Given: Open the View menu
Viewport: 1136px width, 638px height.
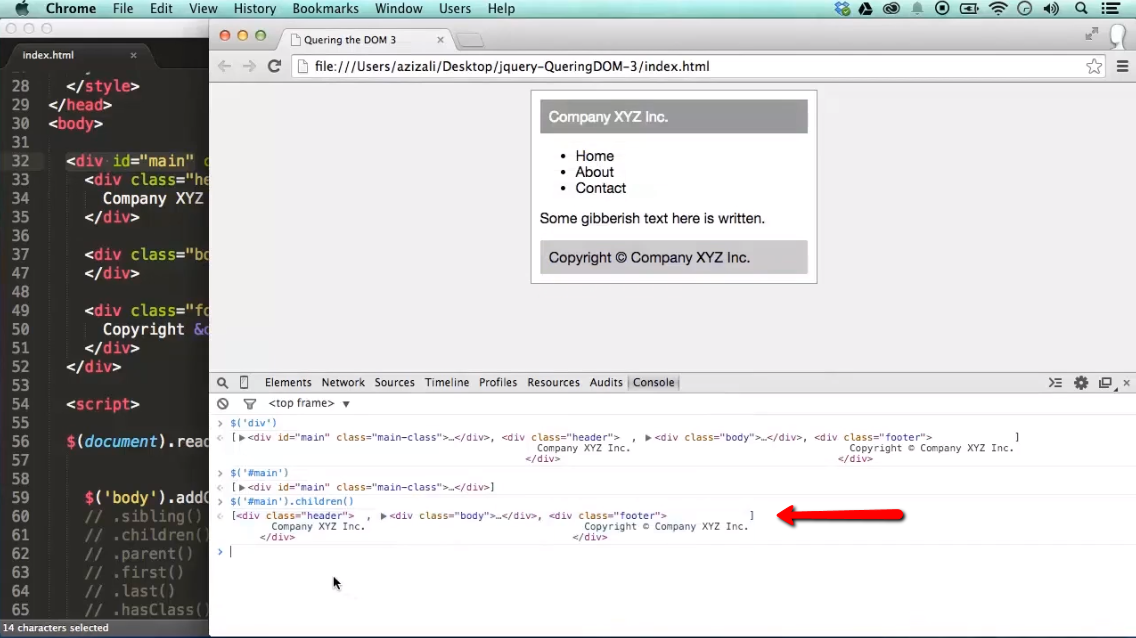Looking at the screenshot, I should point(203,9).
